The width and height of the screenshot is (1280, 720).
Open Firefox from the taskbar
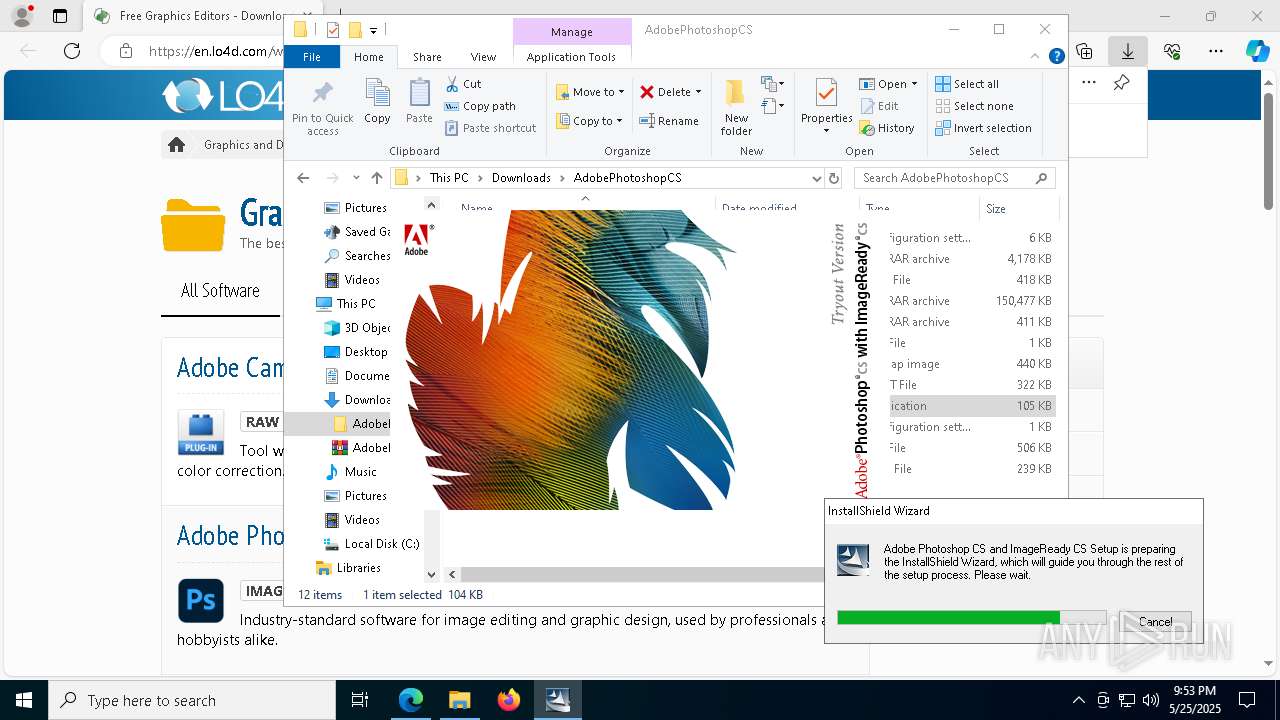(509, 700)
